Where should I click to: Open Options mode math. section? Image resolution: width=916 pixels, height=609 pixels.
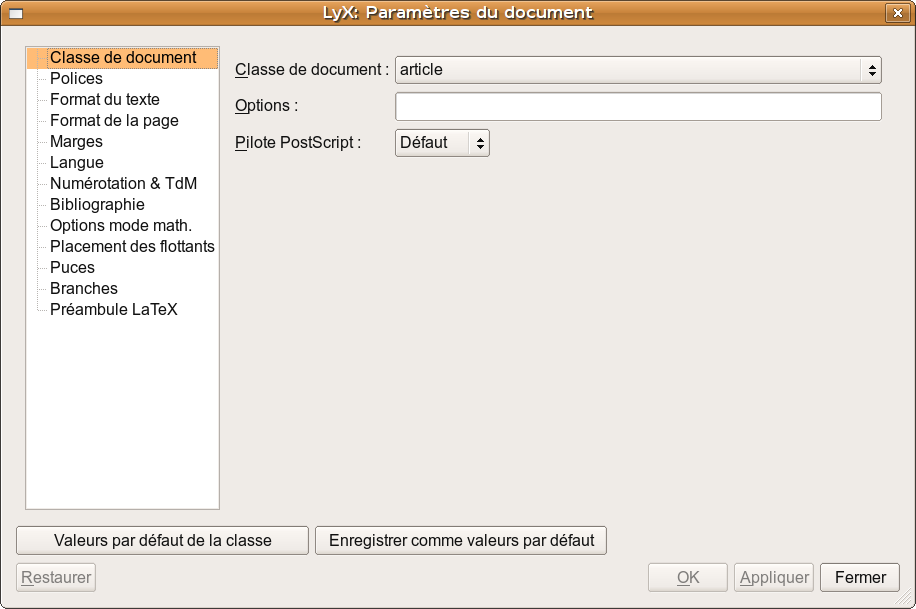(x=120, y=225)
